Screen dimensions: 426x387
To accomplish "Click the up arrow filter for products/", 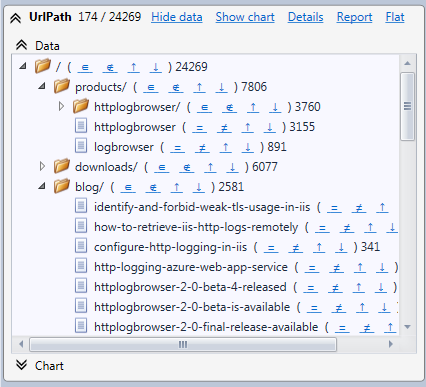I will (x=199, y=88).
